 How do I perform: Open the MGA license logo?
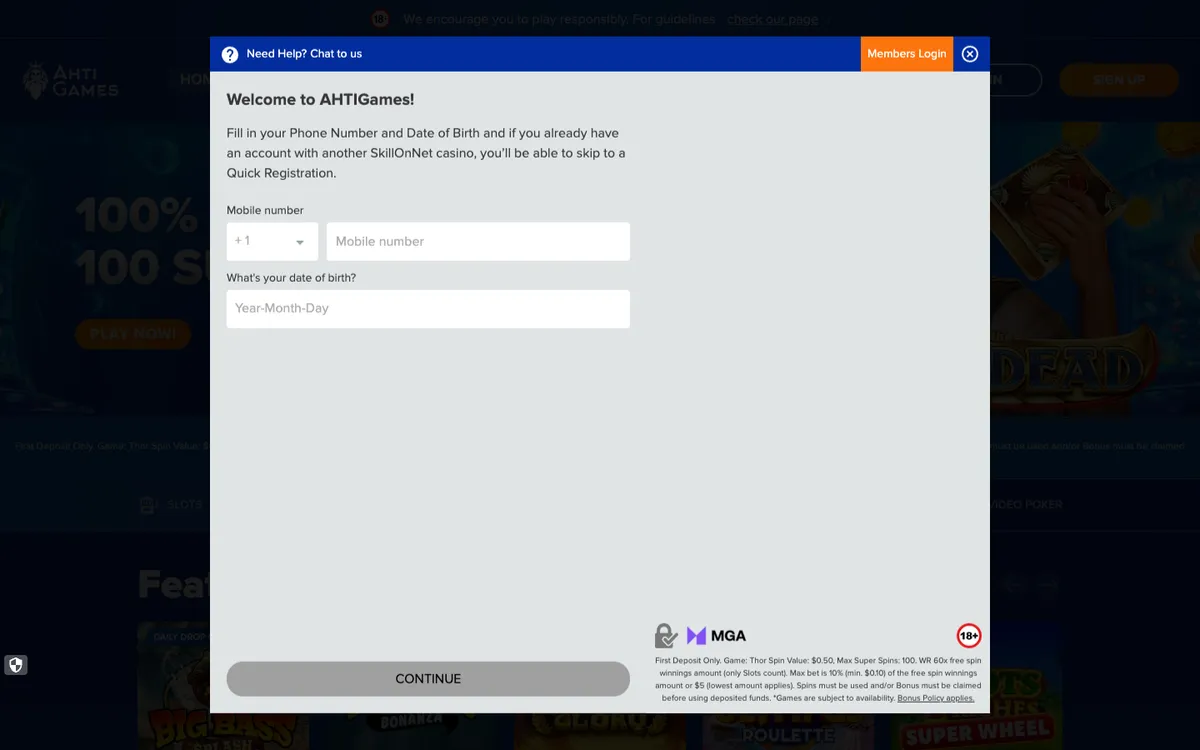[716, 635]
